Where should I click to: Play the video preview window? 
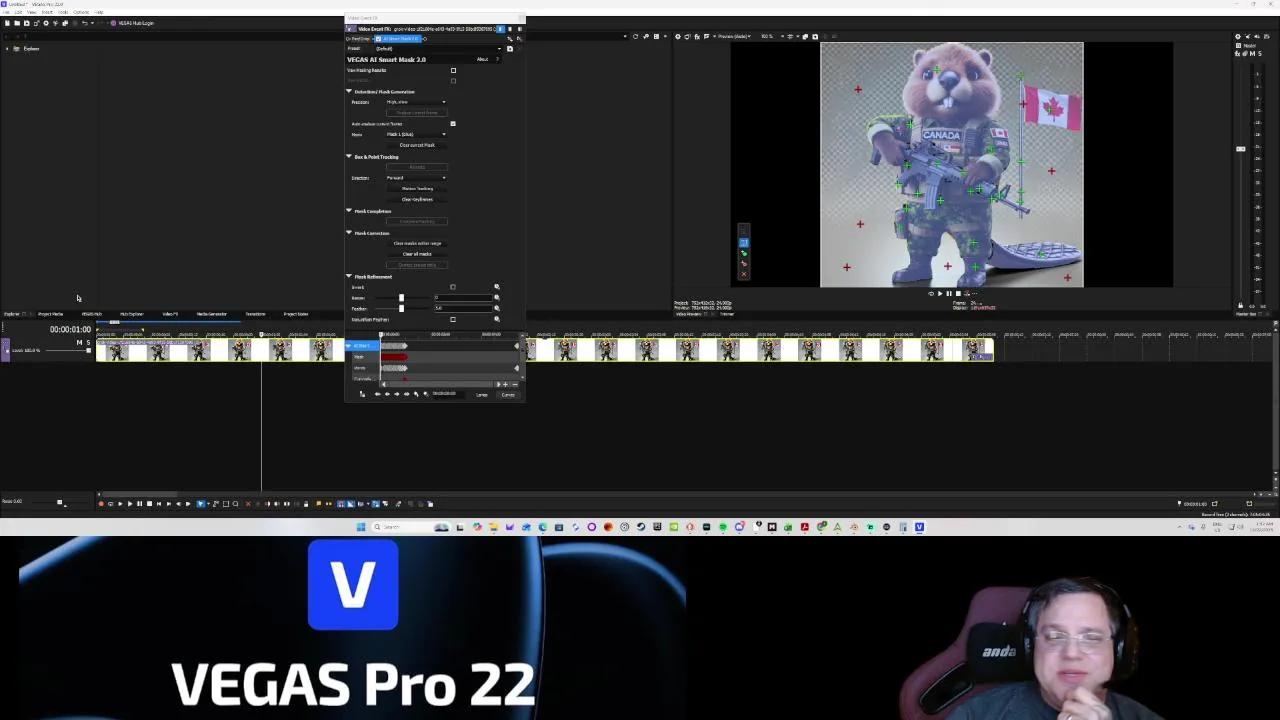click(x=940, y=293)
